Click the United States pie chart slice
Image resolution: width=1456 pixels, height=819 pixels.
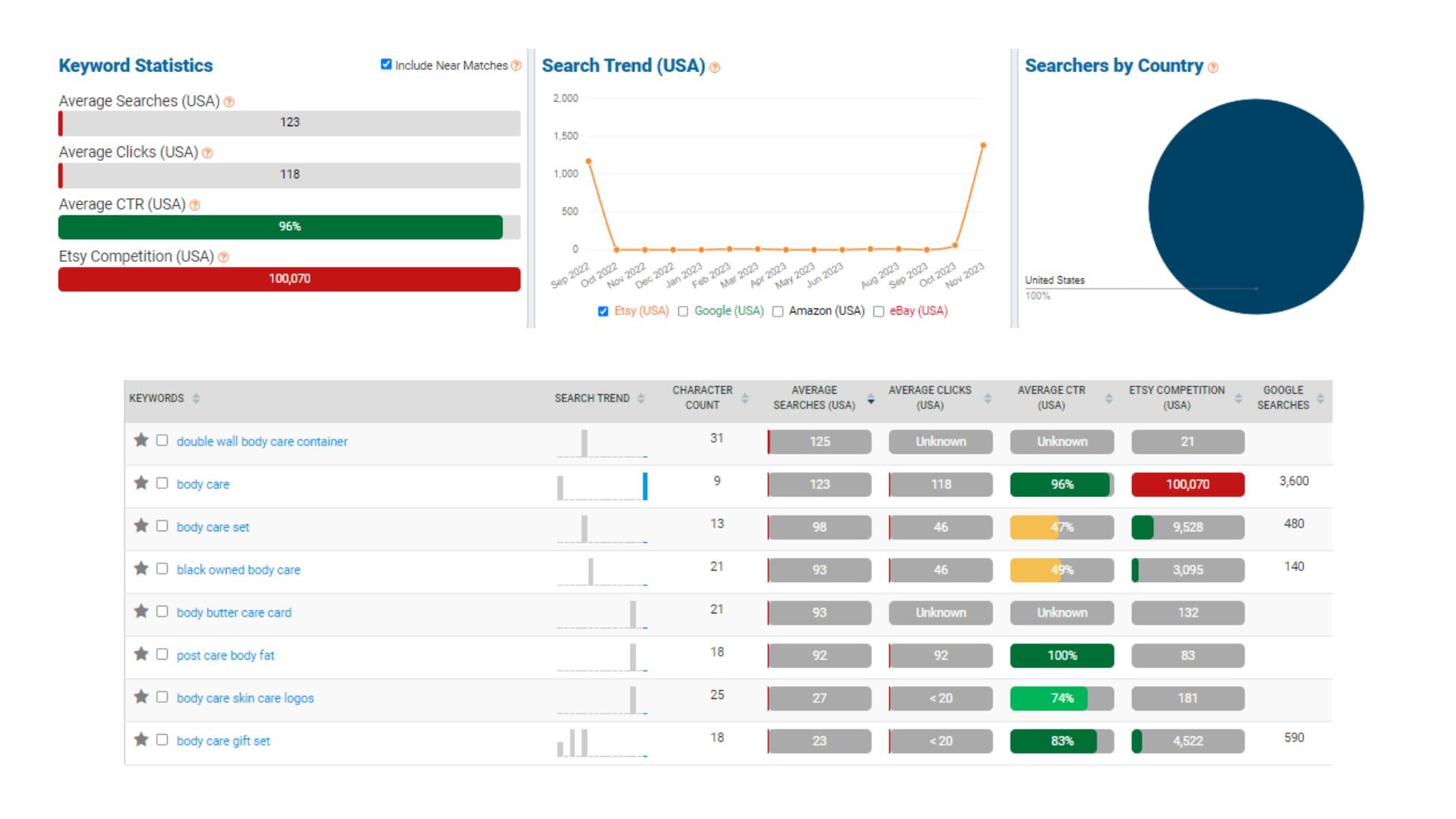tap(1256, 206)
